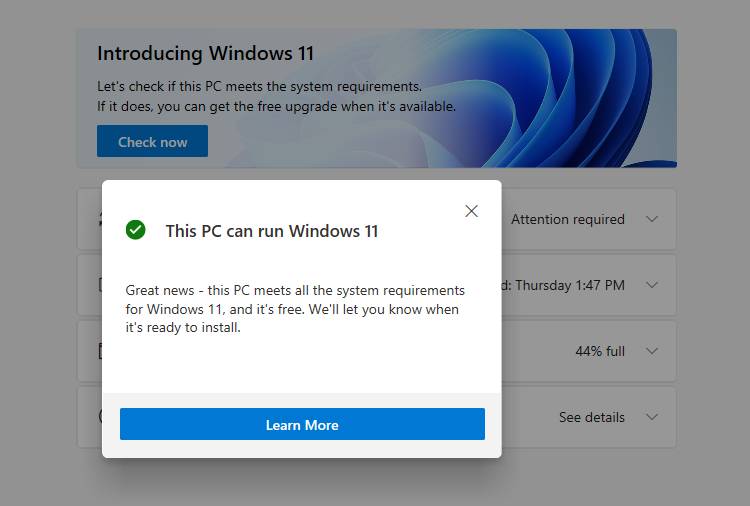Click the Learn More button

click(302, 424)
